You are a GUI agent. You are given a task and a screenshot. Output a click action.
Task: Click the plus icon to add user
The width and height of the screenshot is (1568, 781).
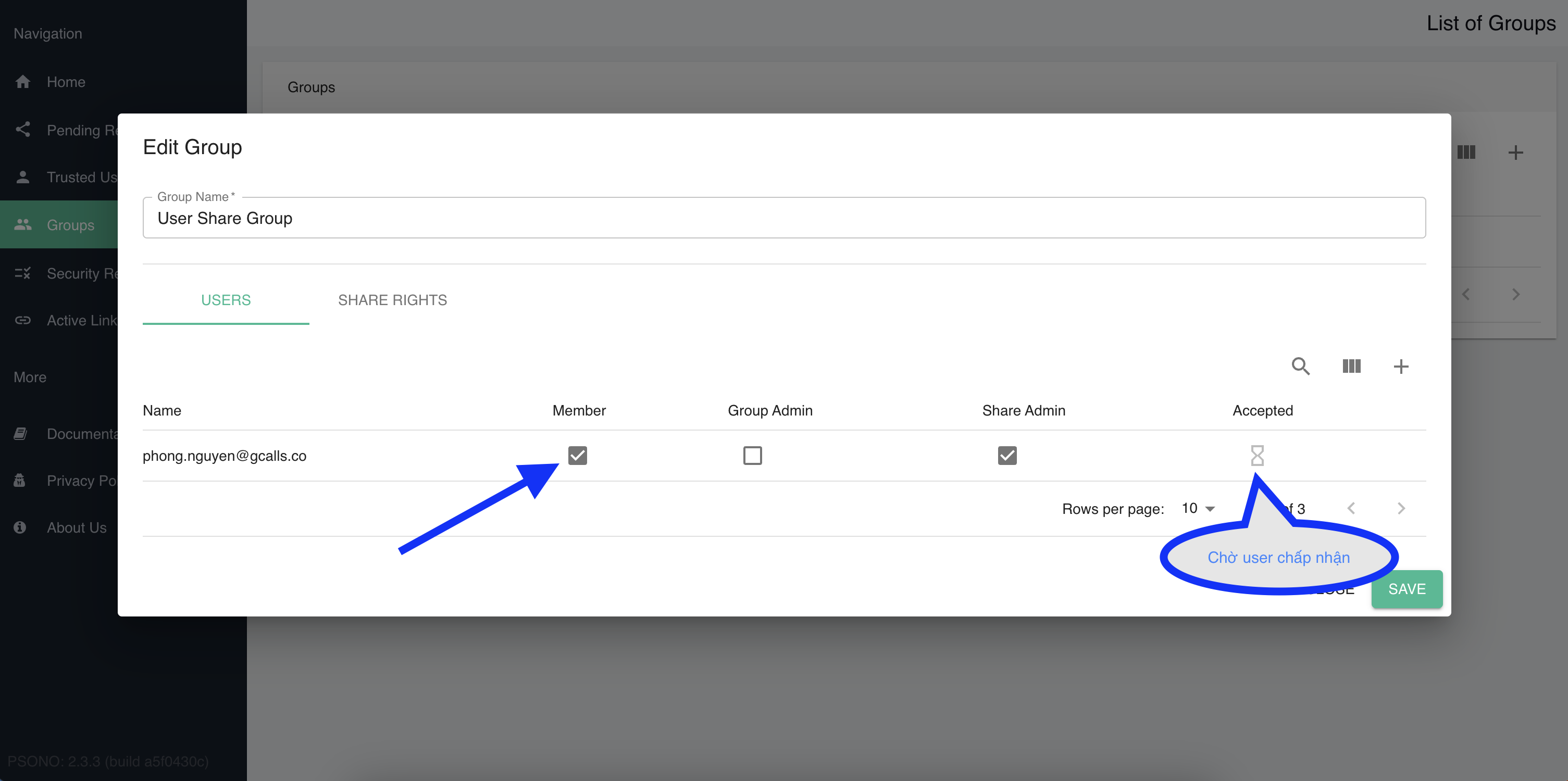(1401, 366)
